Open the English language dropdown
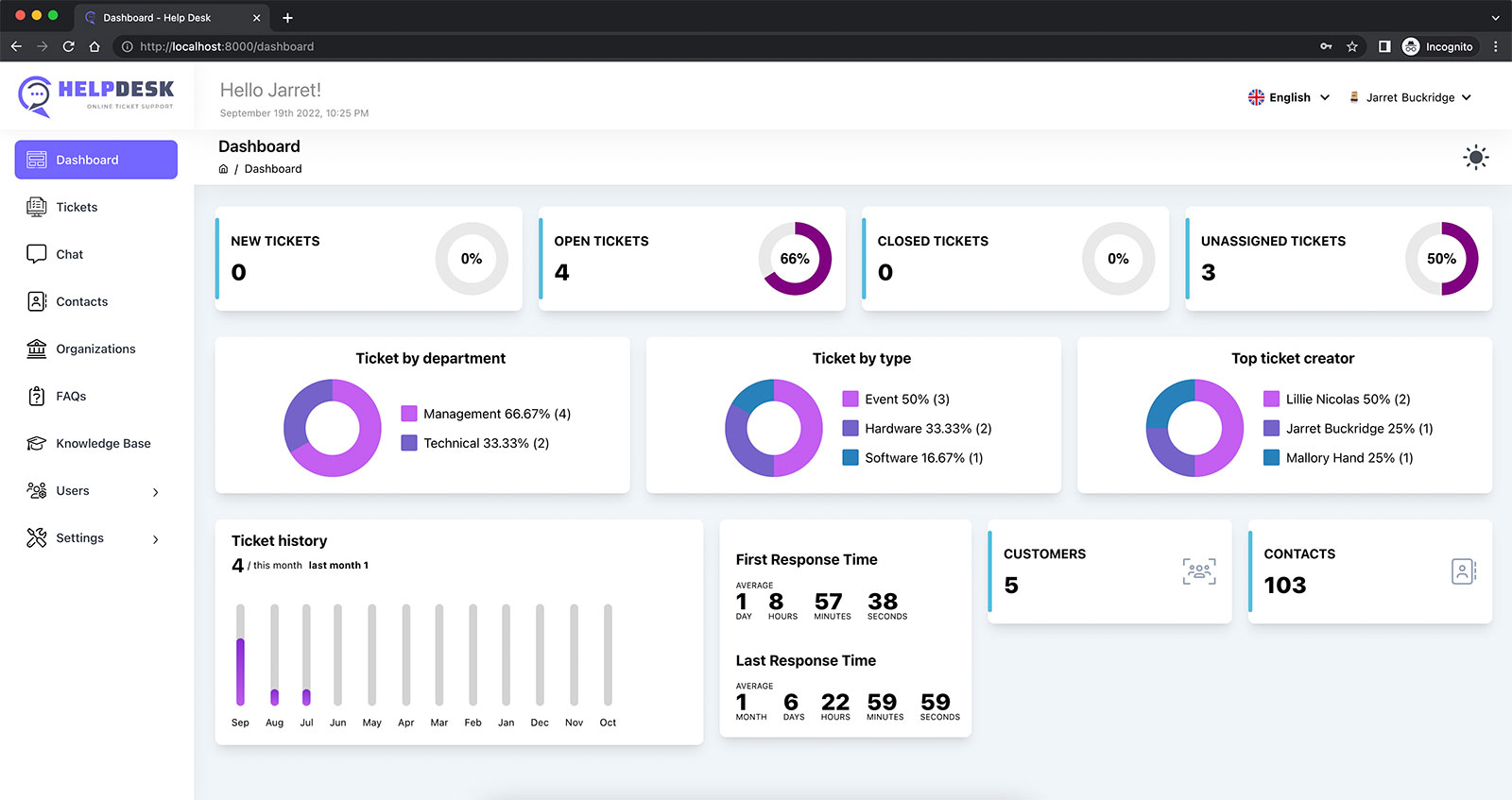 point(1289,97)
